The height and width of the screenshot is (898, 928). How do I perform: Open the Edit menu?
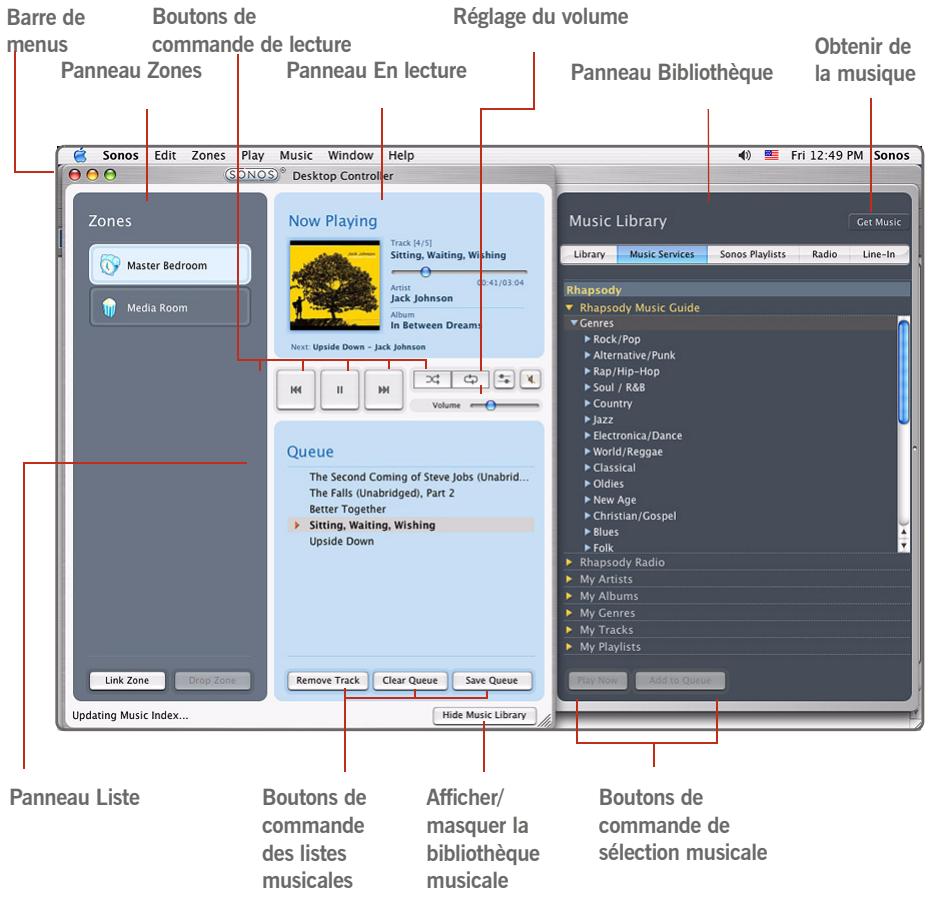[x=165, y=155]
